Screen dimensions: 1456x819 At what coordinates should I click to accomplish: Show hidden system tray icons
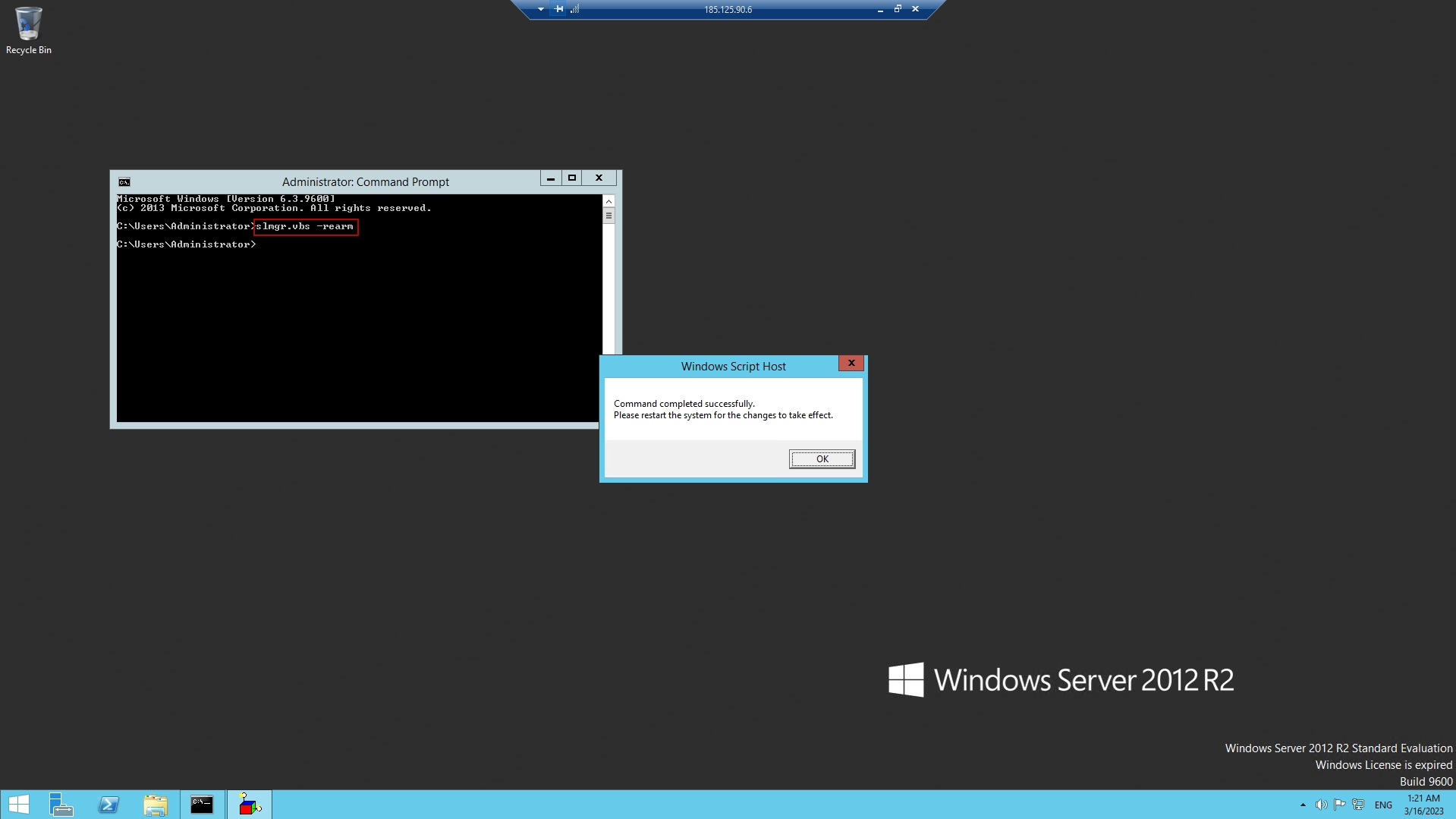[x=1303, y=805]
